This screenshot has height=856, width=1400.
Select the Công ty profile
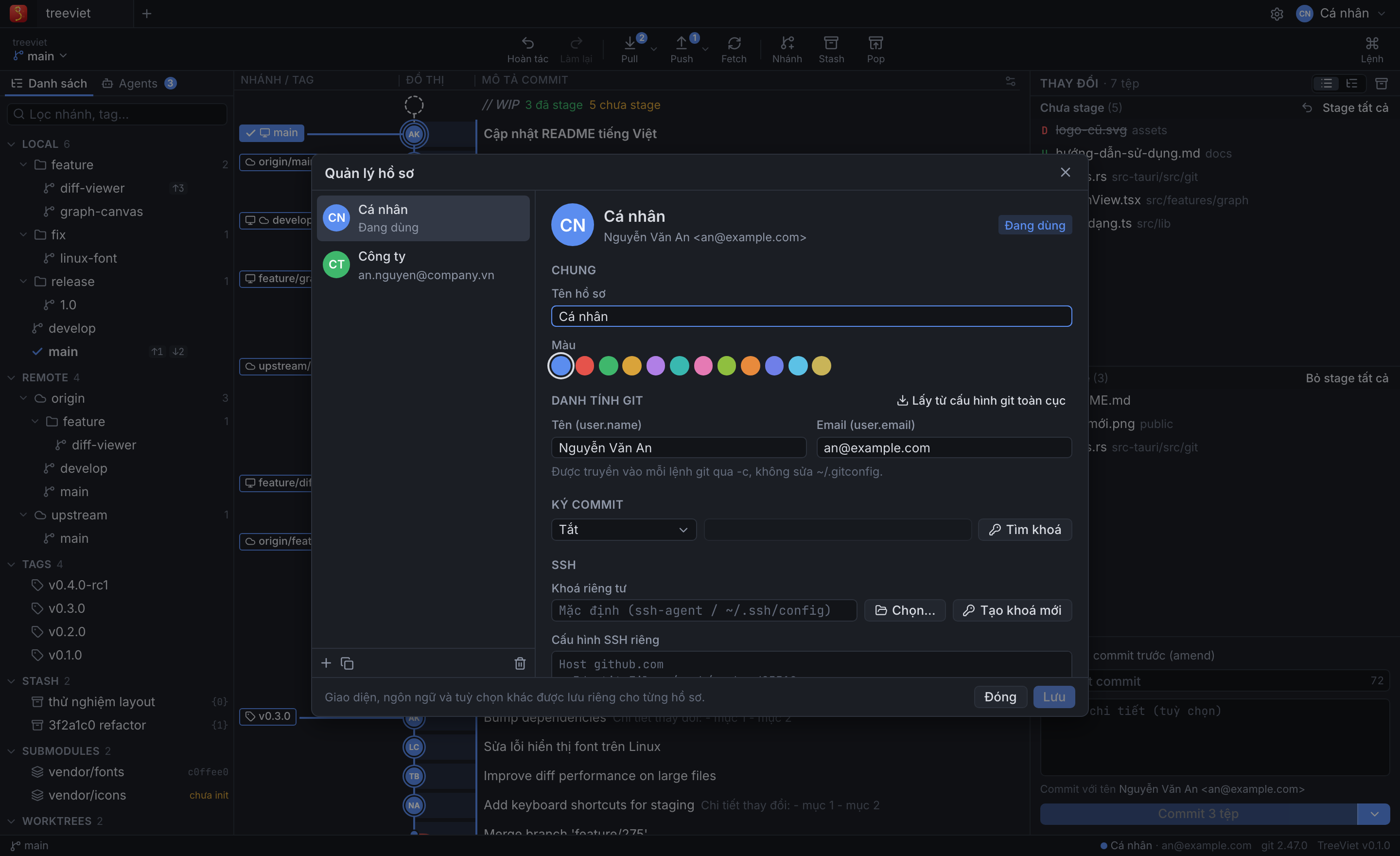(423, 265)
